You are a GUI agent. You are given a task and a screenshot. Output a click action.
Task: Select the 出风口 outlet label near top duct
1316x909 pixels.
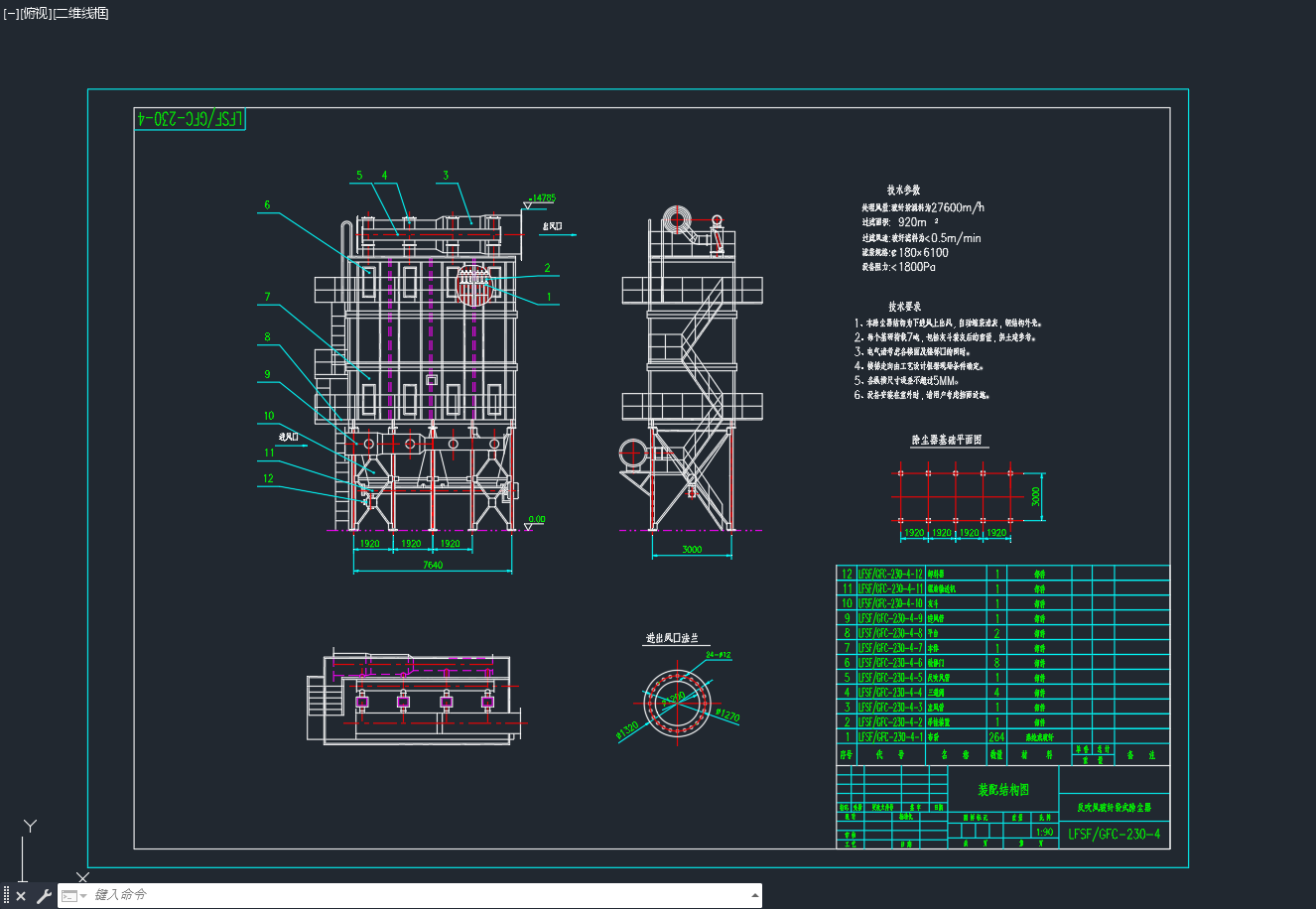pos(553,226)
